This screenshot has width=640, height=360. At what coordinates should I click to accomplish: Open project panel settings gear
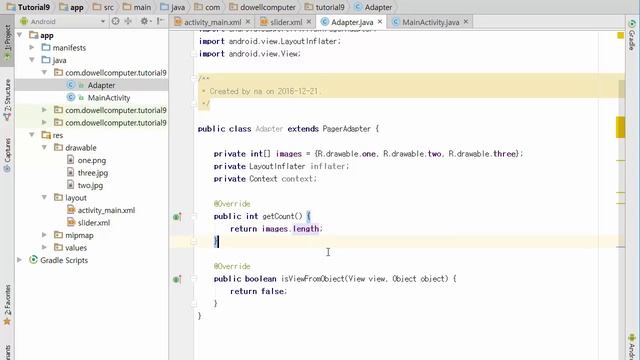coord(144,21)
